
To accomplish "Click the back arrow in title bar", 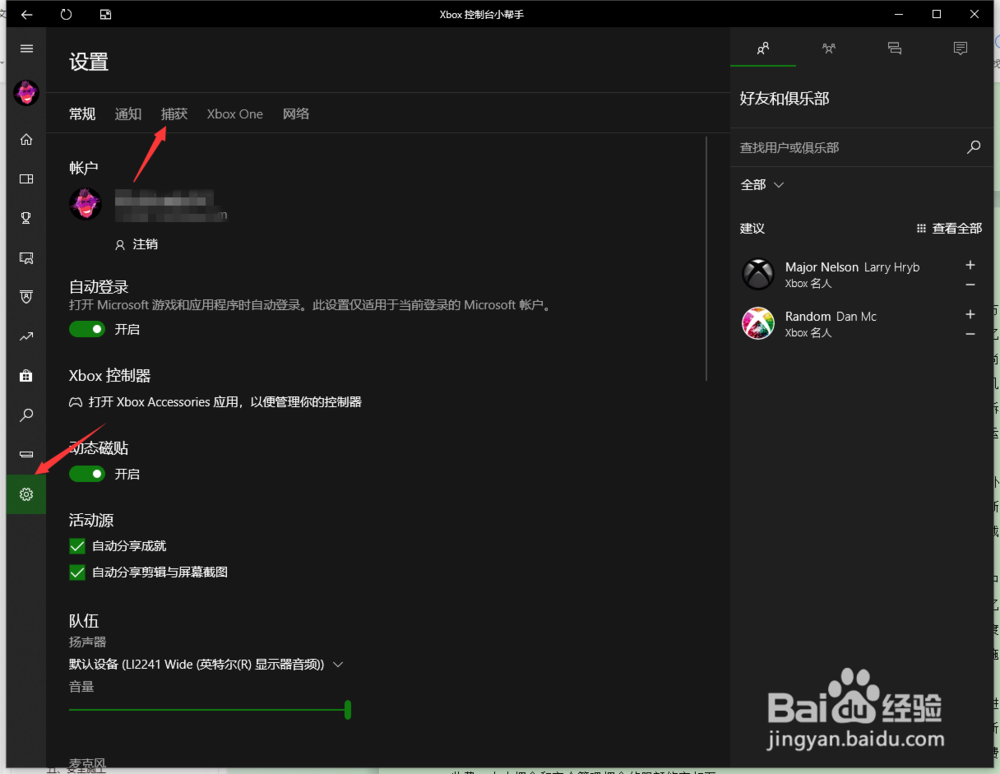I will pos(26,14).
